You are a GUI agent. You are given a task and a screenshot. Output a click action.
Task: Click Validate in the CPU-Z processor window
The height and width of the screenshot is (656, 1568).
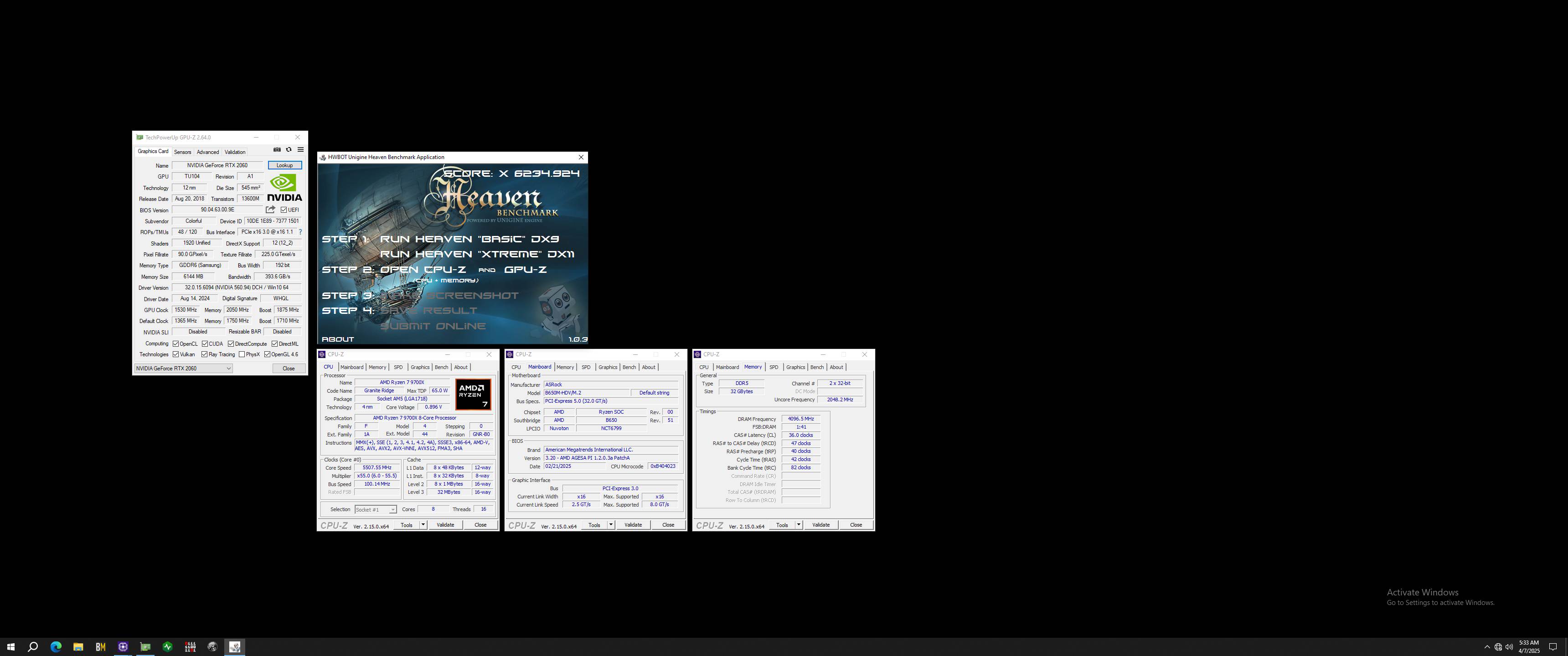click(x=445, y=524)
